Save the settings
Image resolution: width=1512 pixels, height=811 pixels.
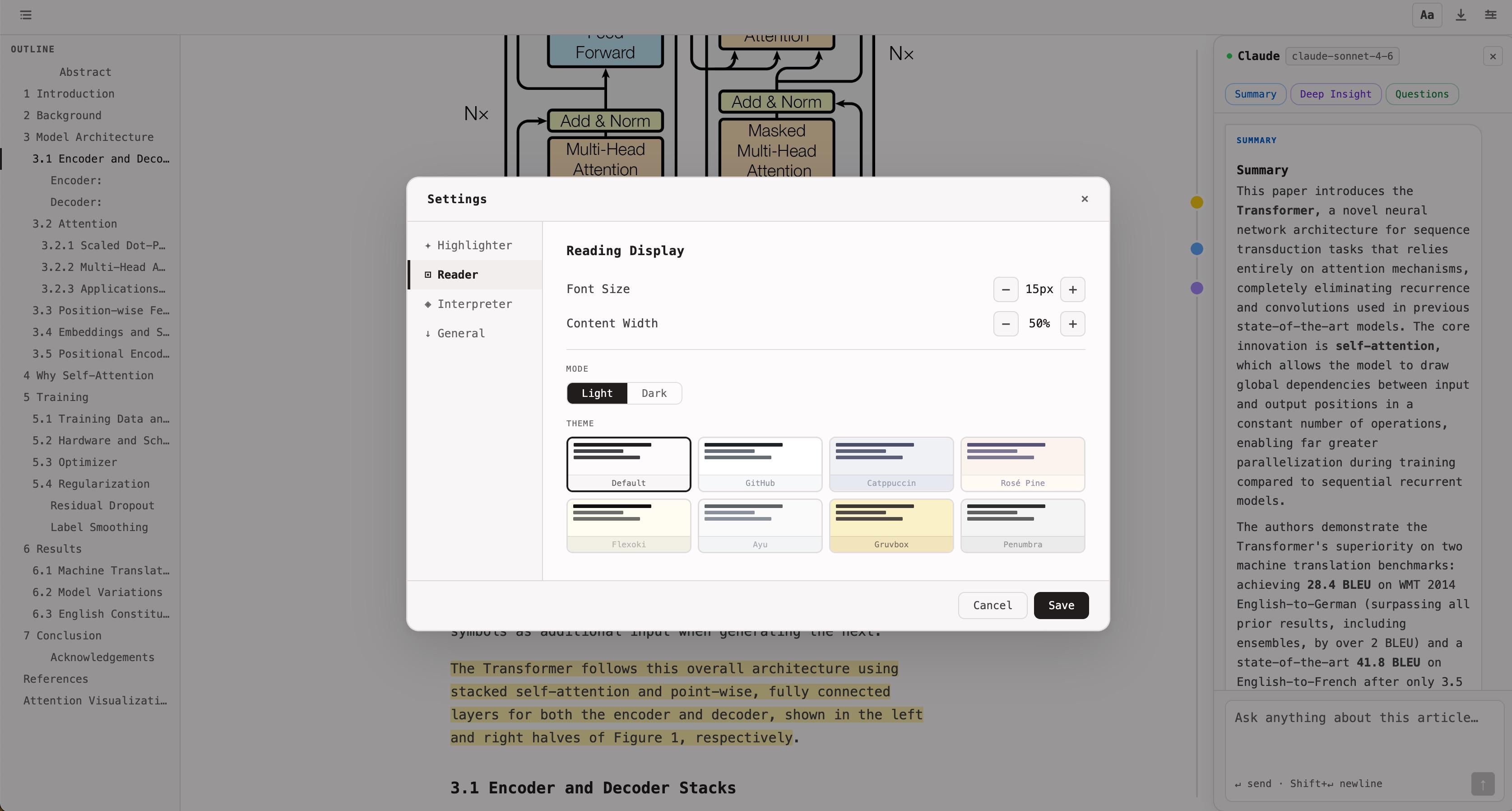click(1061, 606)
